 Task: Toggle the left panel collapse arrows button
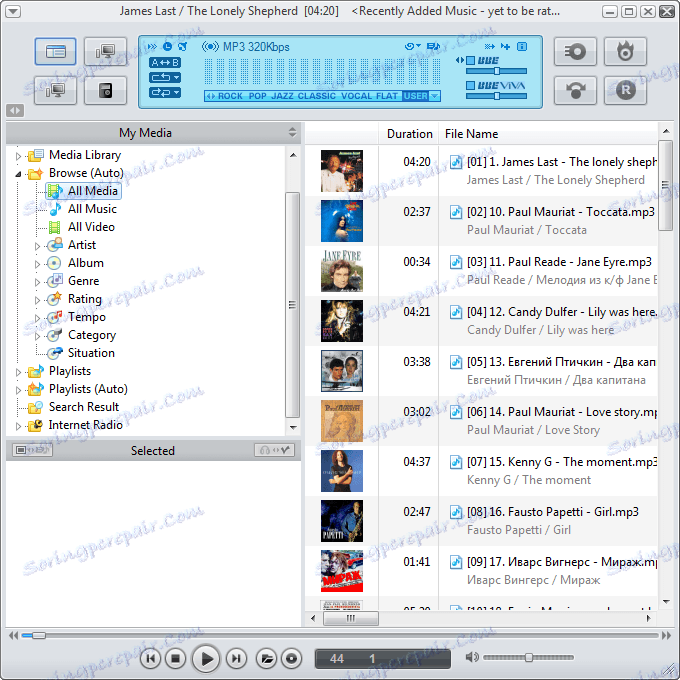click(x=15, y=111)
